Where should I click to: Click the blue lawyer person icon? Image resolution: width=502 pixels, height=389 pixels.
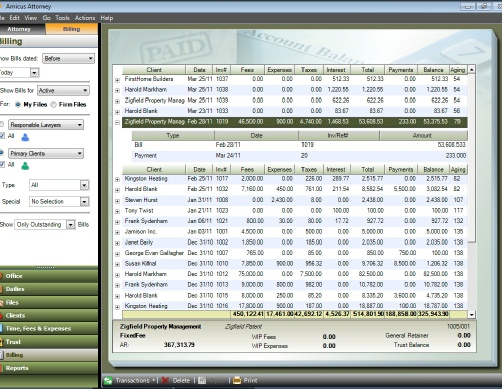[25, 137]
